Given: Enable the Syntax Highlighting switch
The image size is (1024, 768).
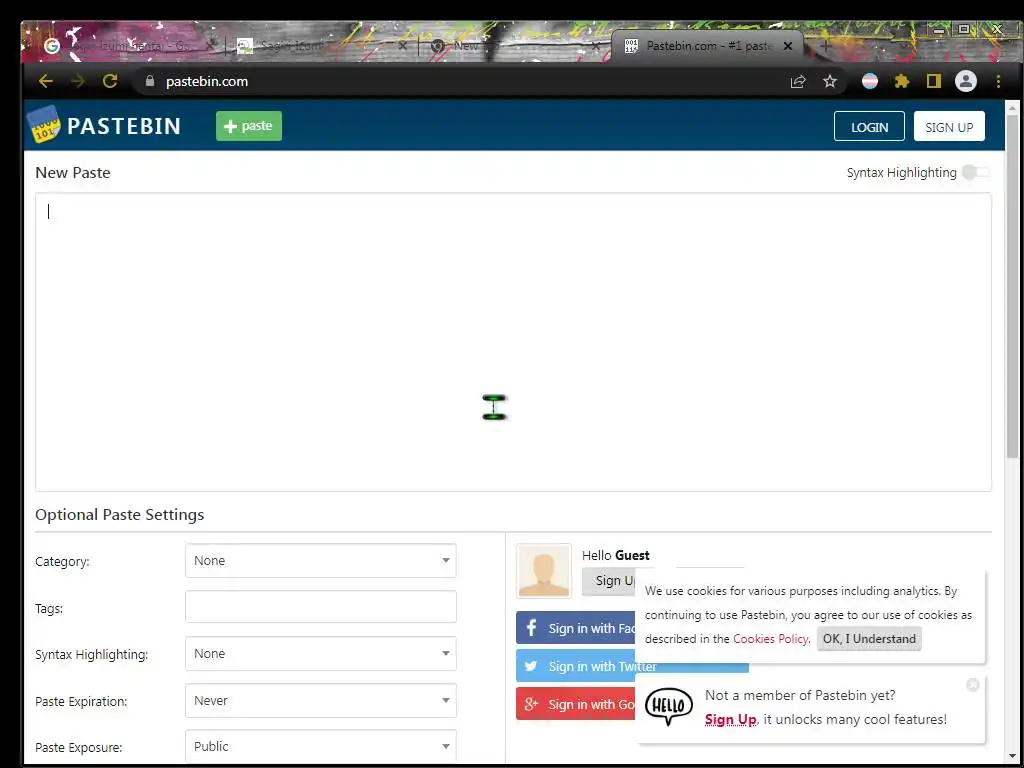Looking at the screenshot, I should click(976, 172).
